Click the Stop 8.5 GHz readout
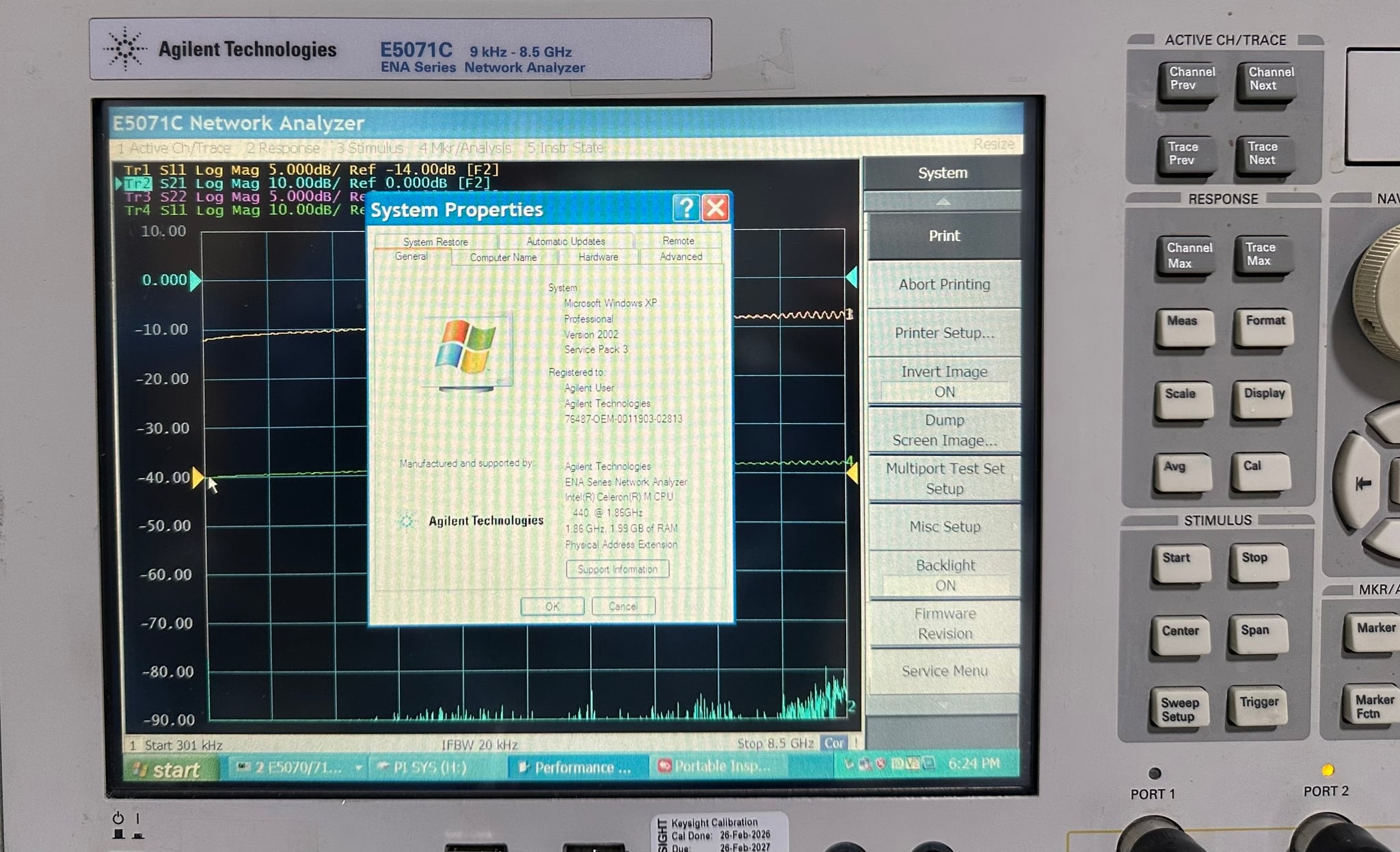 775,743
